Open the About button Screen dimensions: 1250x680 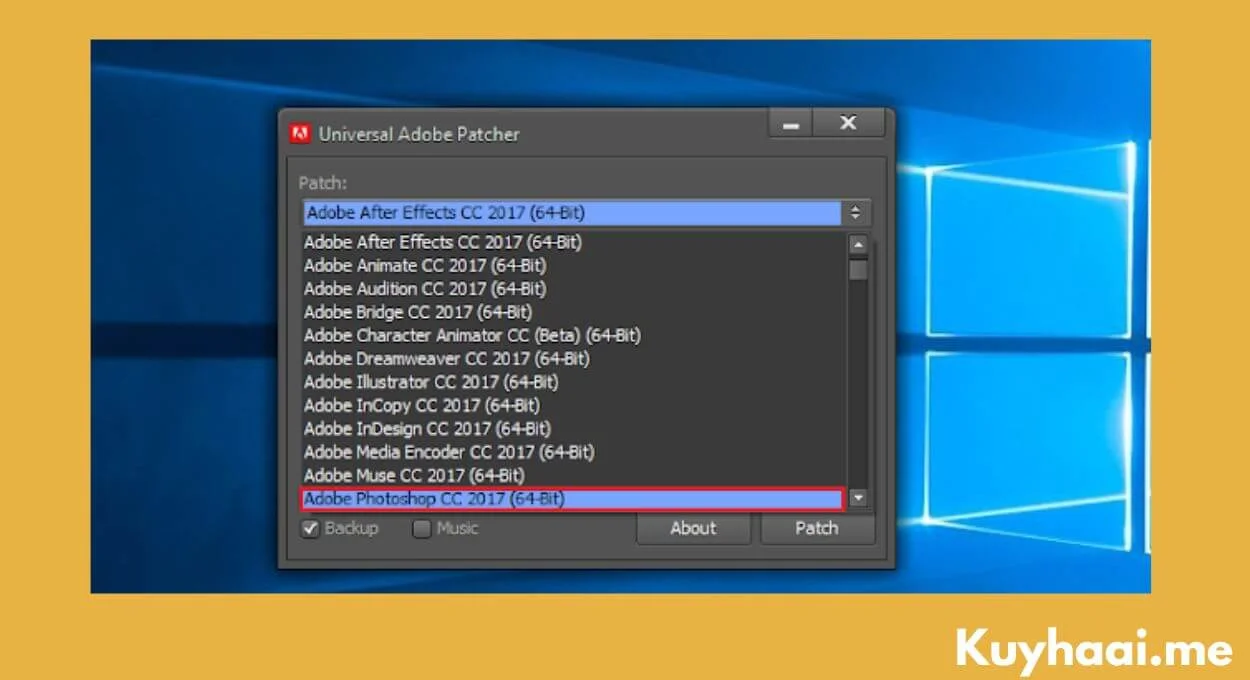[693, 529]
